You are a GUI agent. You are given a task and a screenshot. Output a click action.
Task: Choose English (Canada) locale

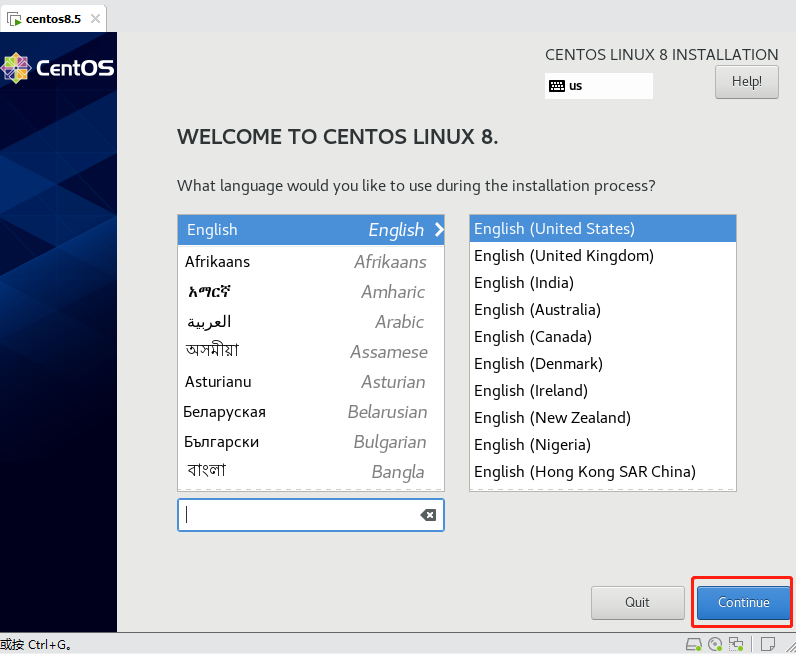(x=603, y=336)
